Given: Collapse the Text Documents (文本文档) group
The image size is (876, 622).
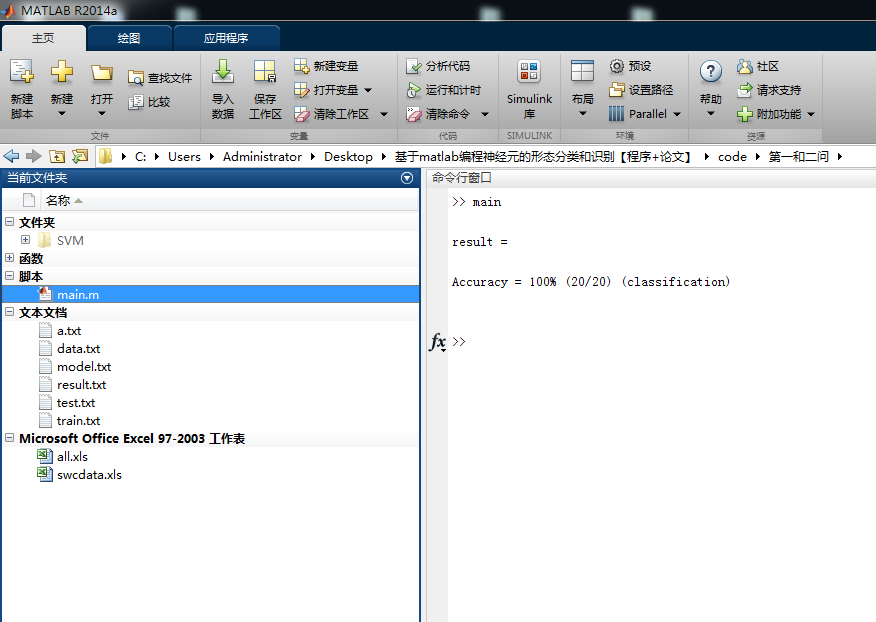Looking at the screenshot, I should tap(9, 312).
